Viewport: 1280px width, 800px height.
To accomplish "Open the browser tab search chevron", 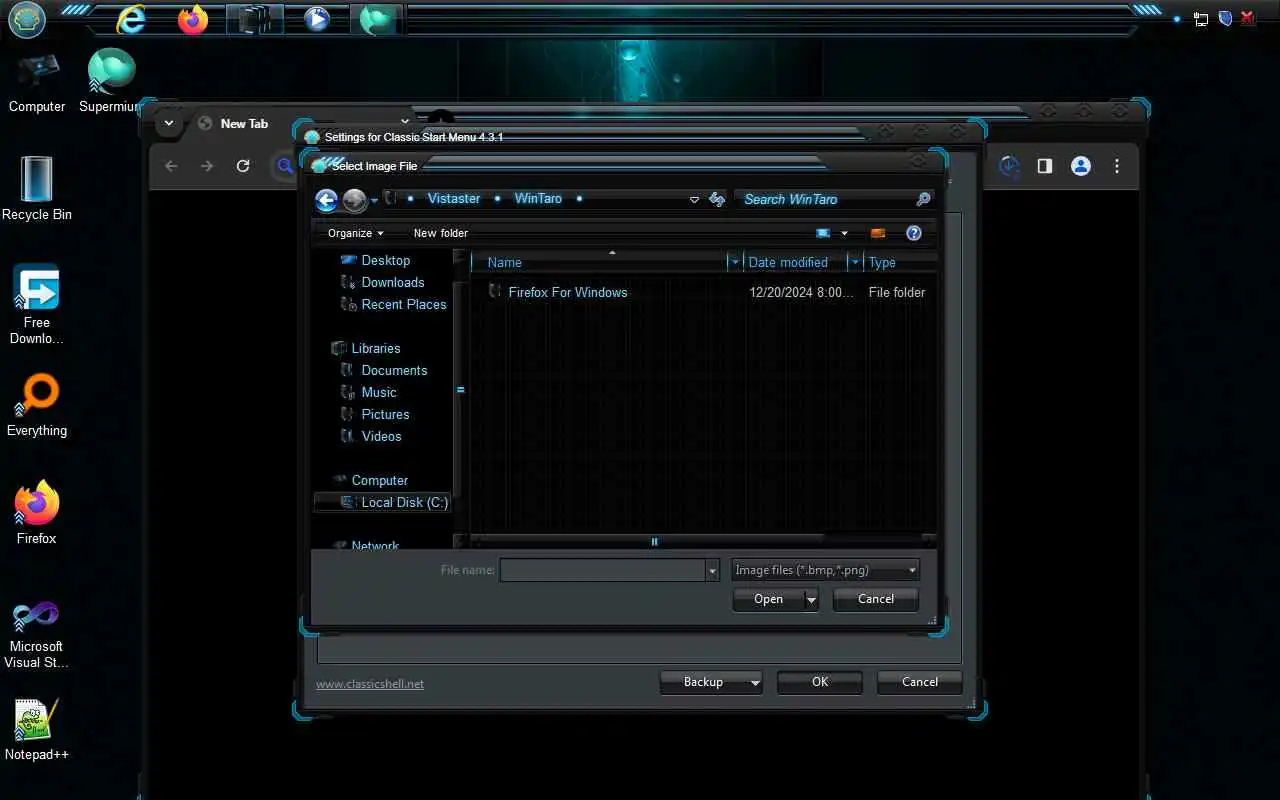I will click(169, 123).
